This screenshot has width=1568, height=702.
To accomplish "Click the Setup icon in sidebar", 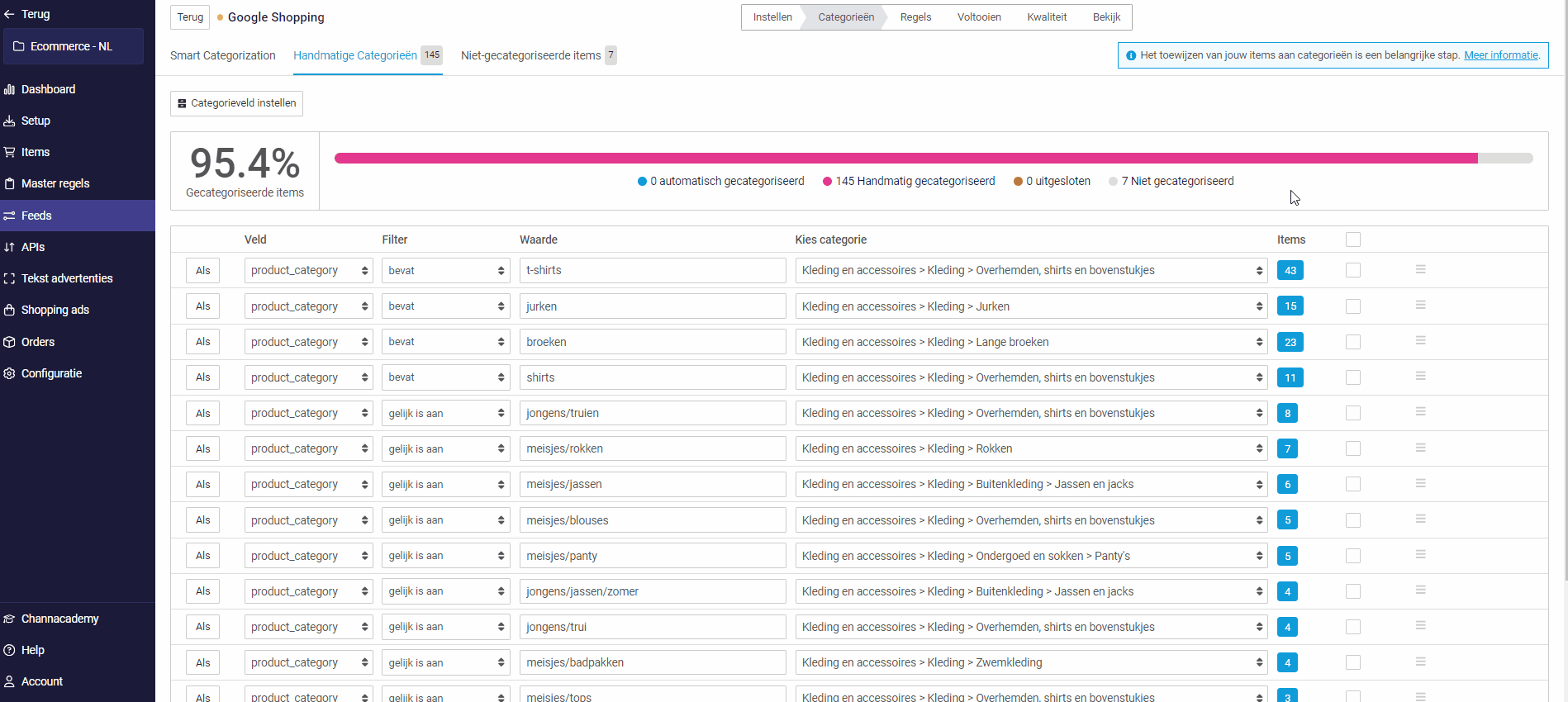I will [x=10, y=121].
